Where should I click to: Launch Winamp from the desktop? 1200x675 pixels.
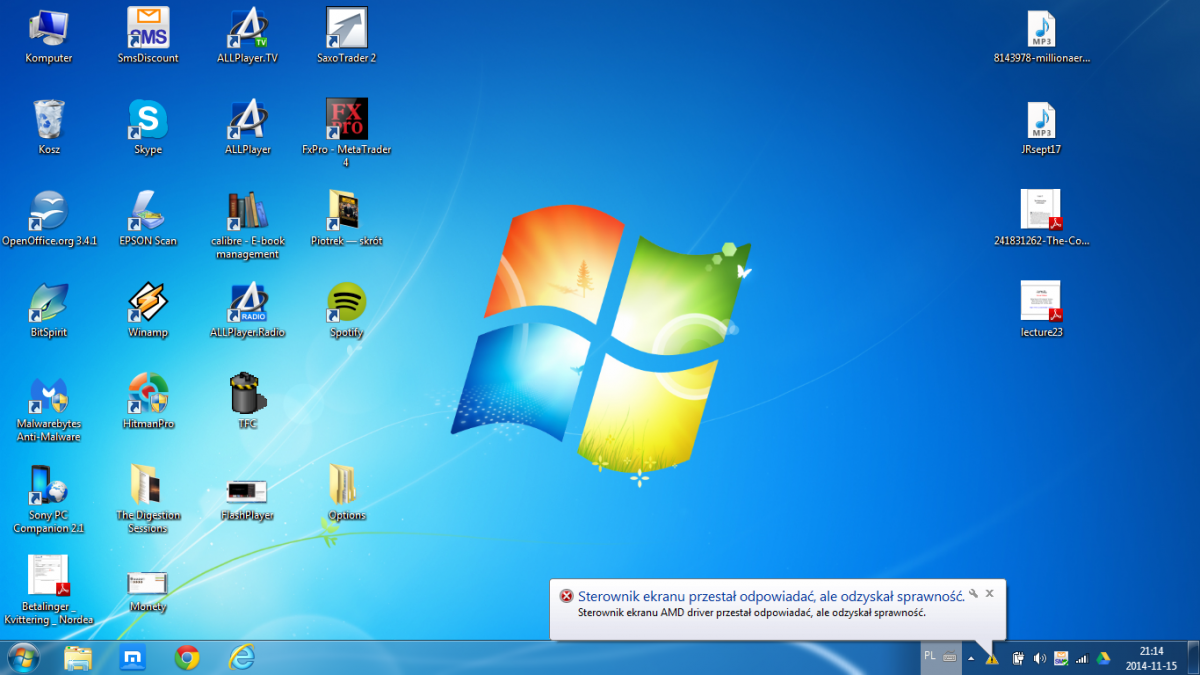click(x=148, y=310)
